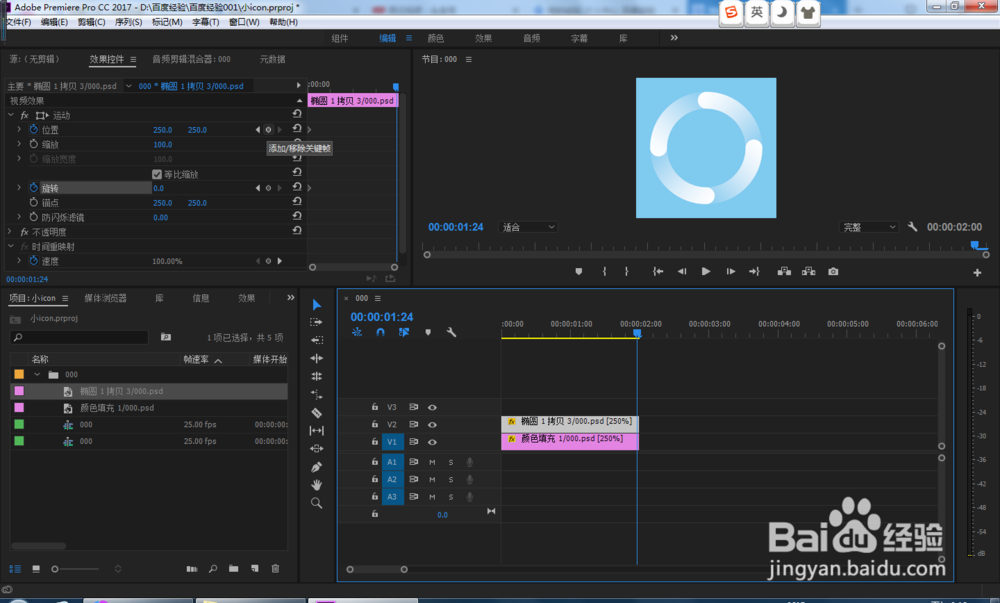Step back one frame in Program monitor
1000x603 pixels.
click(682, 272)
